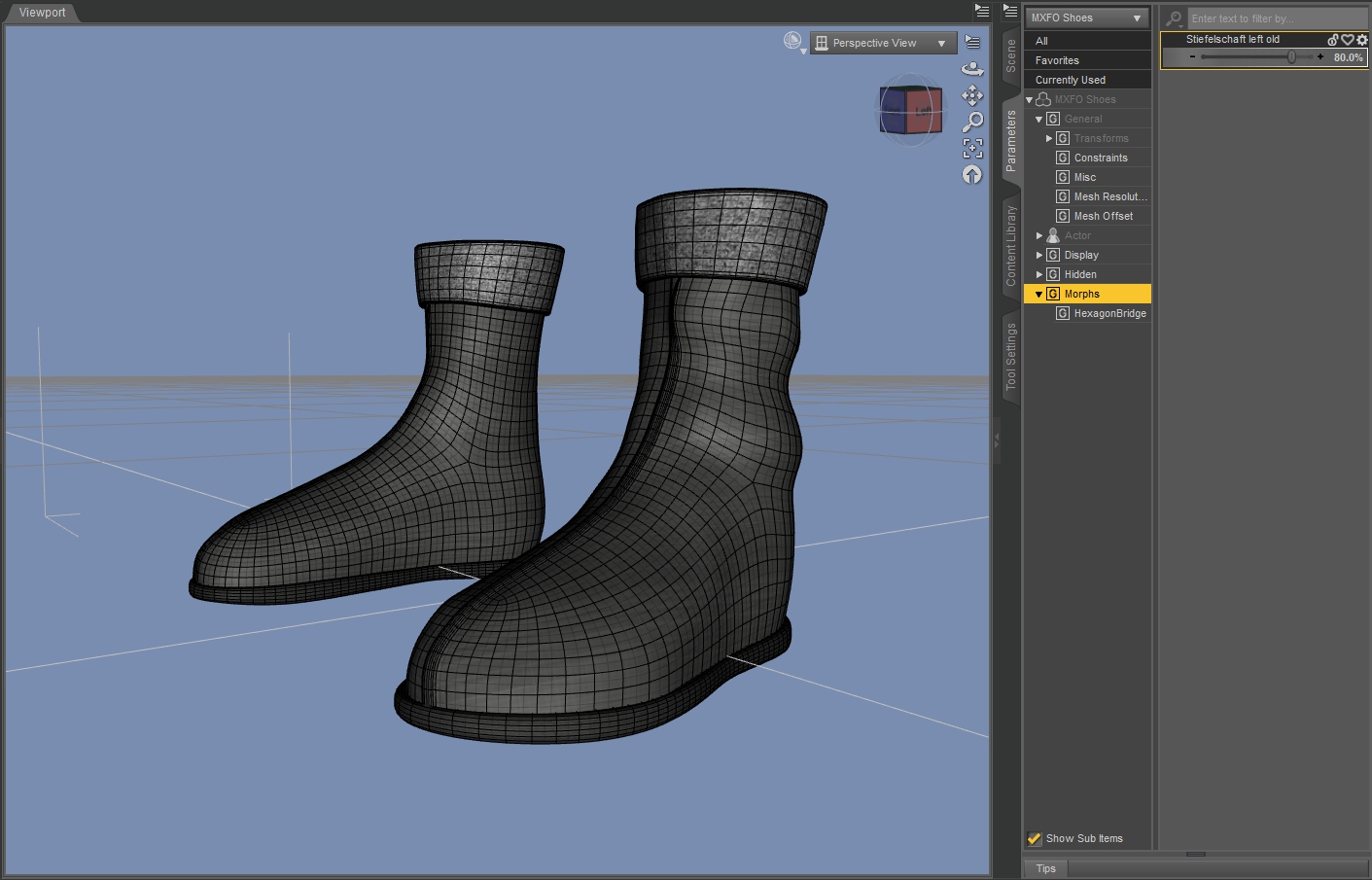1372x880 pixels.
Task: Expand the Transforms tree group
Action: pos(1049,138)
